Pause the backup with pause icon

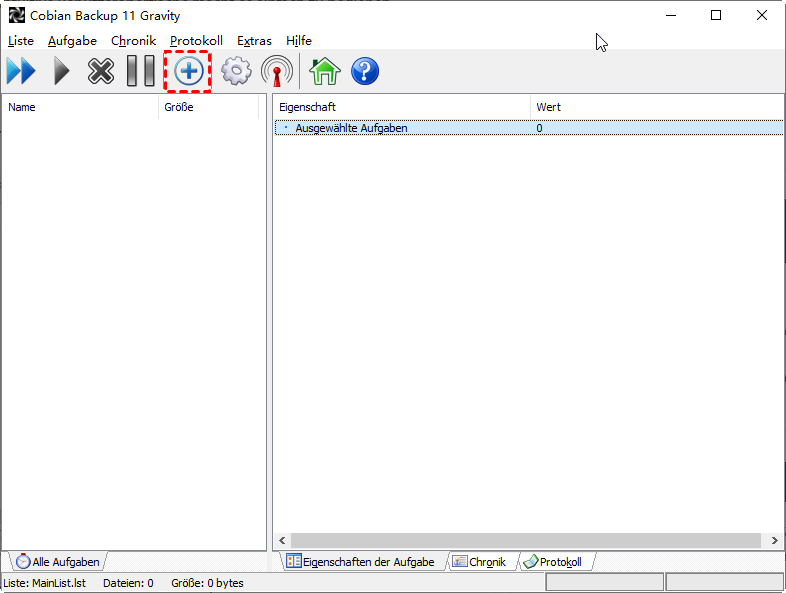click(141, 72)
